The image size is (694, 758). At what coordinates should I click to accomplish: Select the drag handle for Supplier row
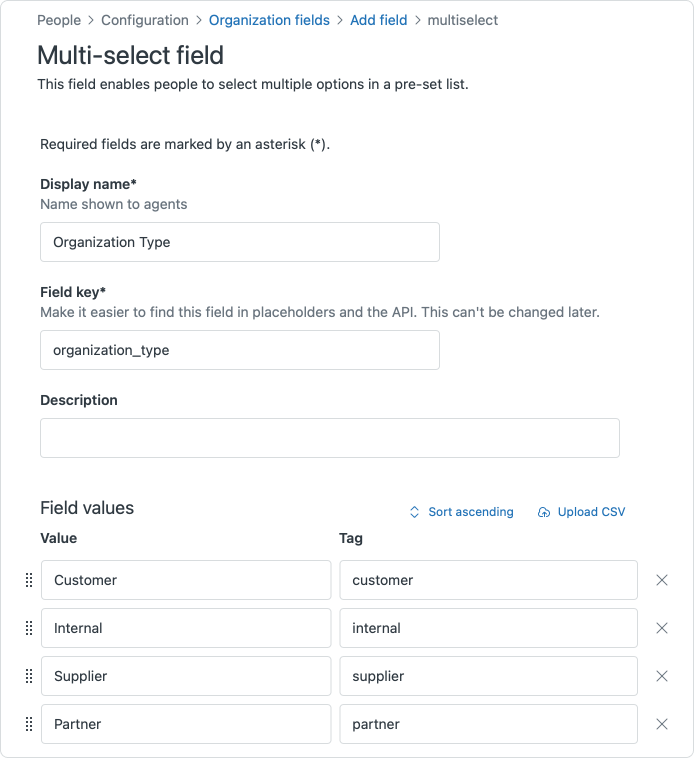[28, 676]
